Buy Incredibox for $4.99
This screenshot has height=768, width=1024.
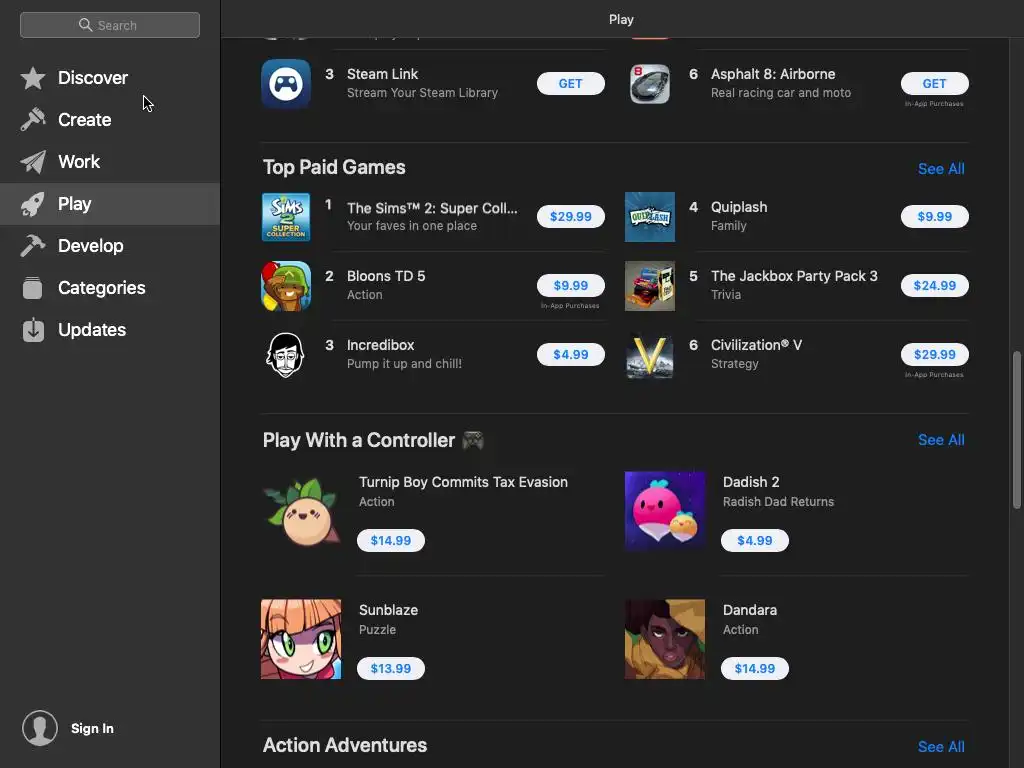click(570, 355)
